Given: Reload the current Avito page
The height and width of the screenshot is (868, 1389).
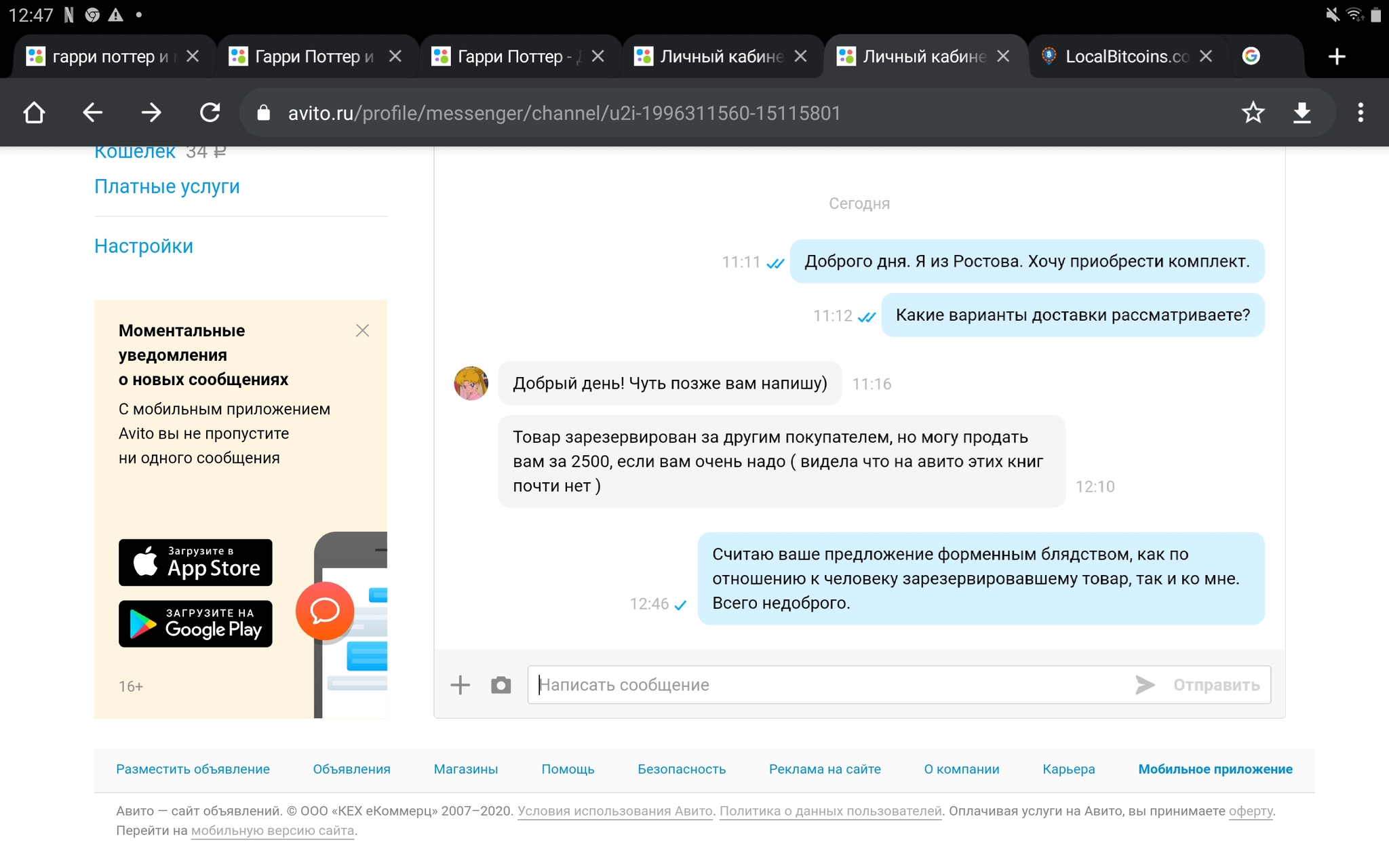Looking at the screenshot, I should click(210, 113).
